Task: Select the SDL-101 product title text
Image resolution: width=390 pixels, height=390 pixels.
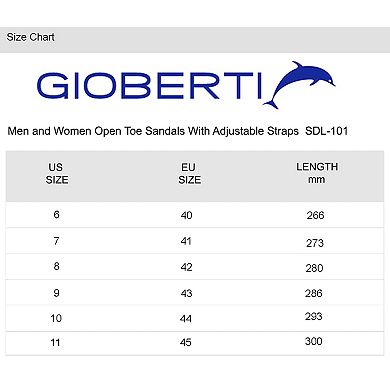Action: (x=178, y=131)
